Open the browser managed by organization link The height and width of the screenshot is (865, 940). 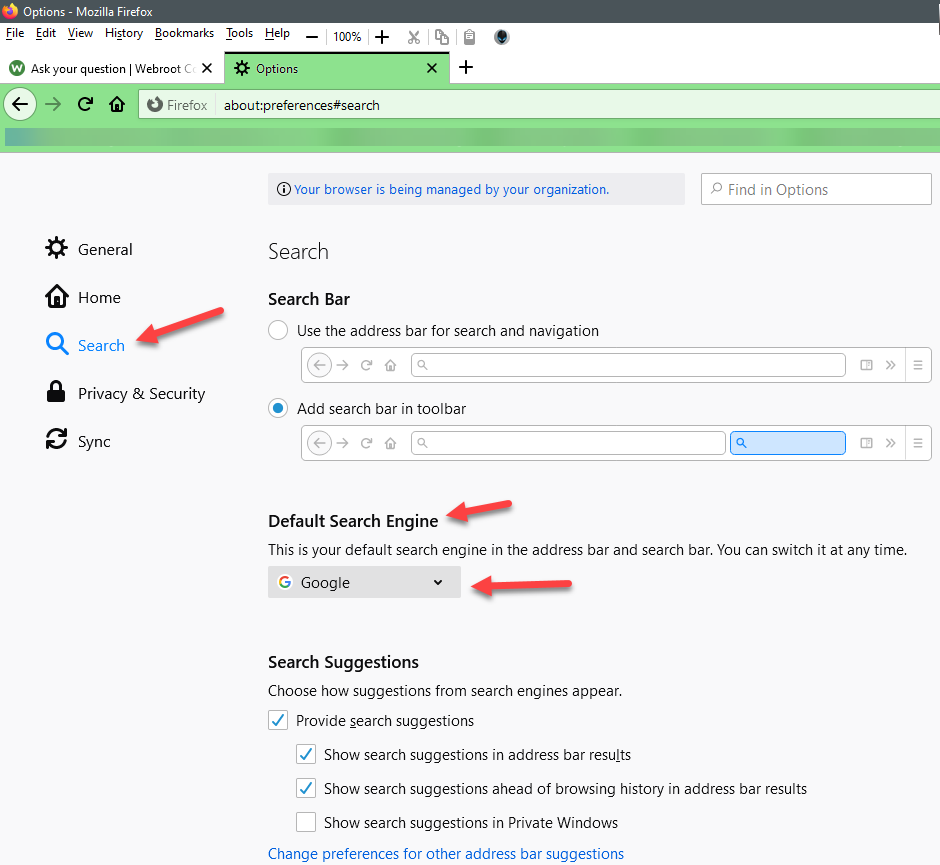[451, 189]
